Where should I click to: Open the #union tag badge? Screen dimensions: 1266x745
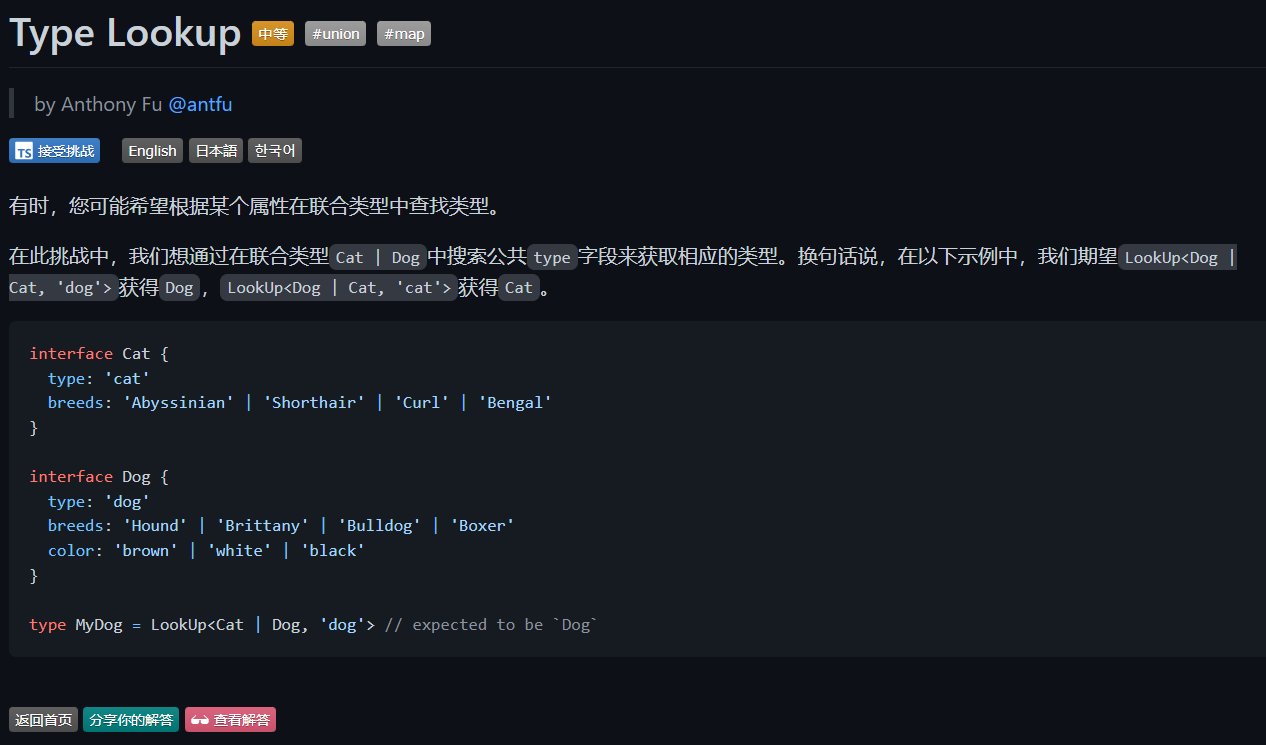335,34
